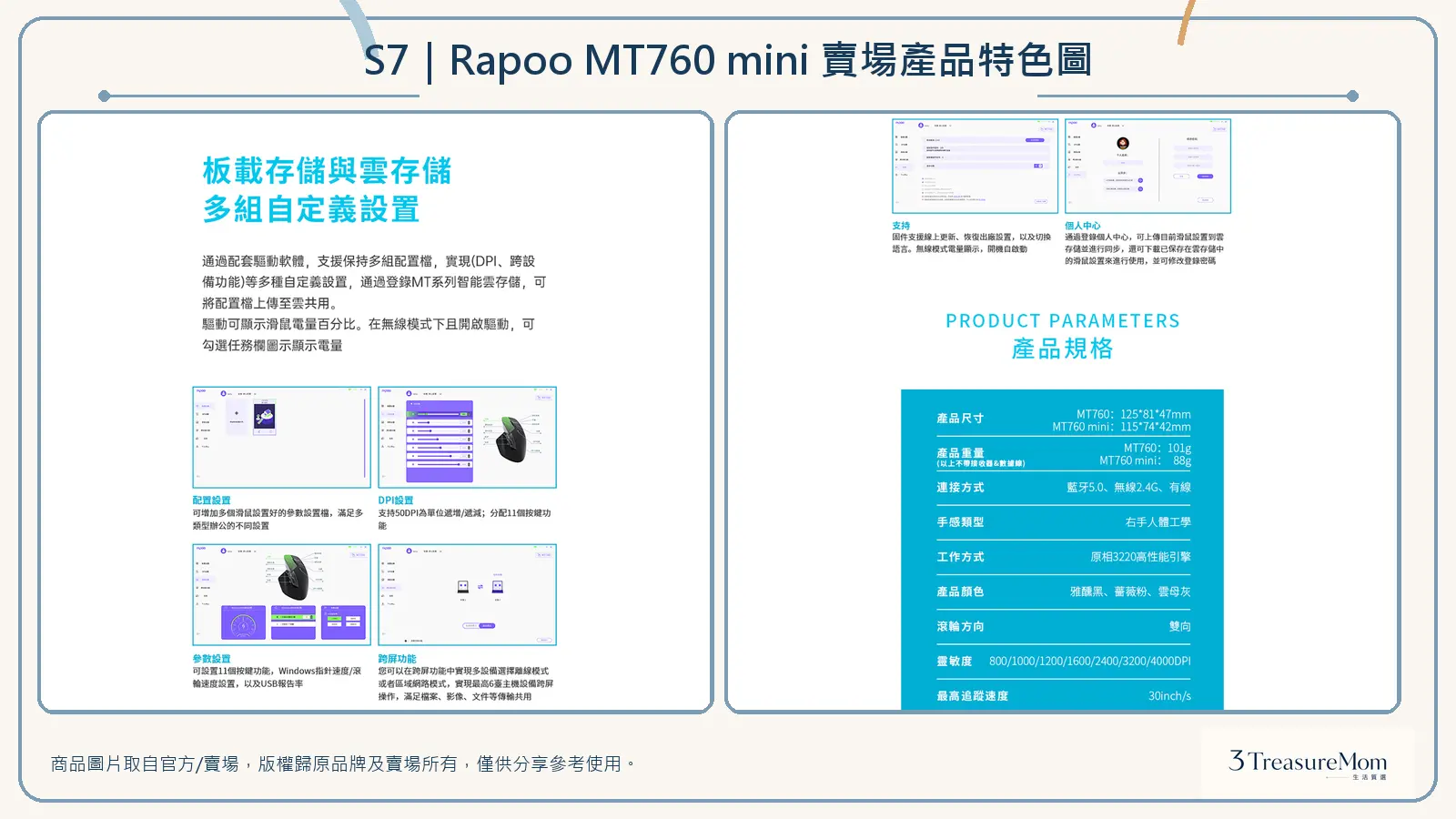Click the 'PRODUCT PARAMETERS' heading
This screenshot has width=1456, height=819.
click(1063, 321)
